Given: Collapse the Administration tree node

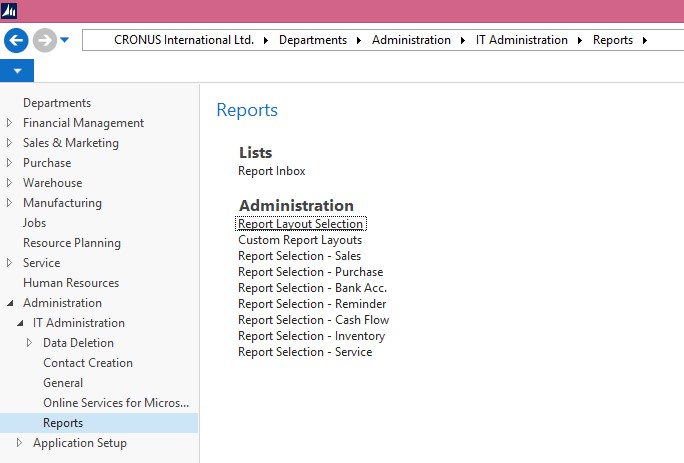Looking at the screenshot, I should point(11,303).
